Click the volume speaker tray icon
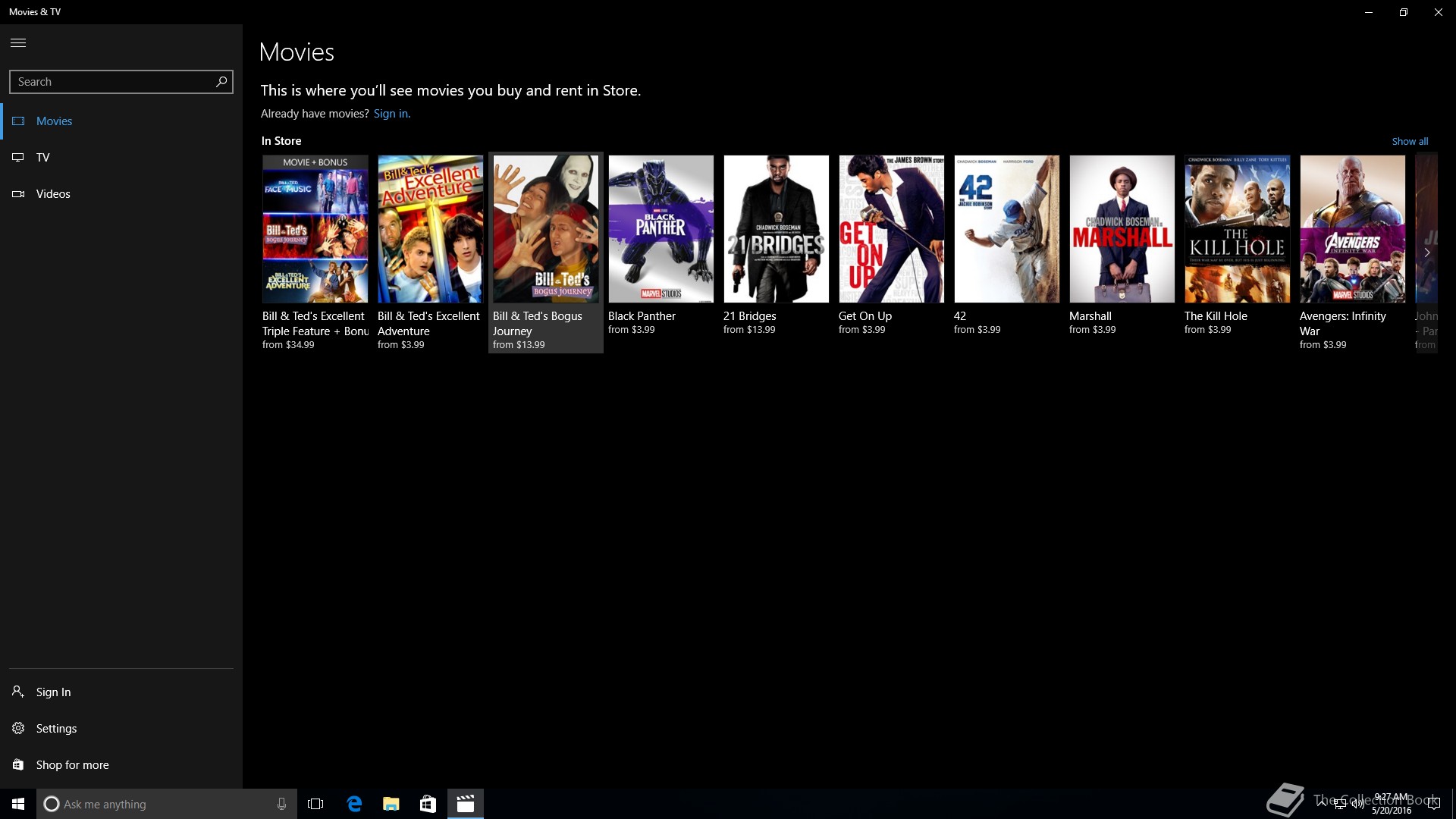The width and height of the screenshot is (1456, 819). coord(1357,805)
